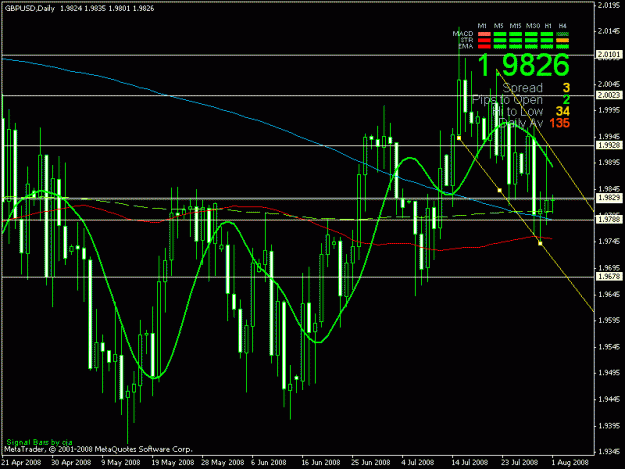Image resolution: width=625 pixels, height=469 pixels.
Task: Click the dotted MACD signal bar under H4
Action: coord(562,34)
